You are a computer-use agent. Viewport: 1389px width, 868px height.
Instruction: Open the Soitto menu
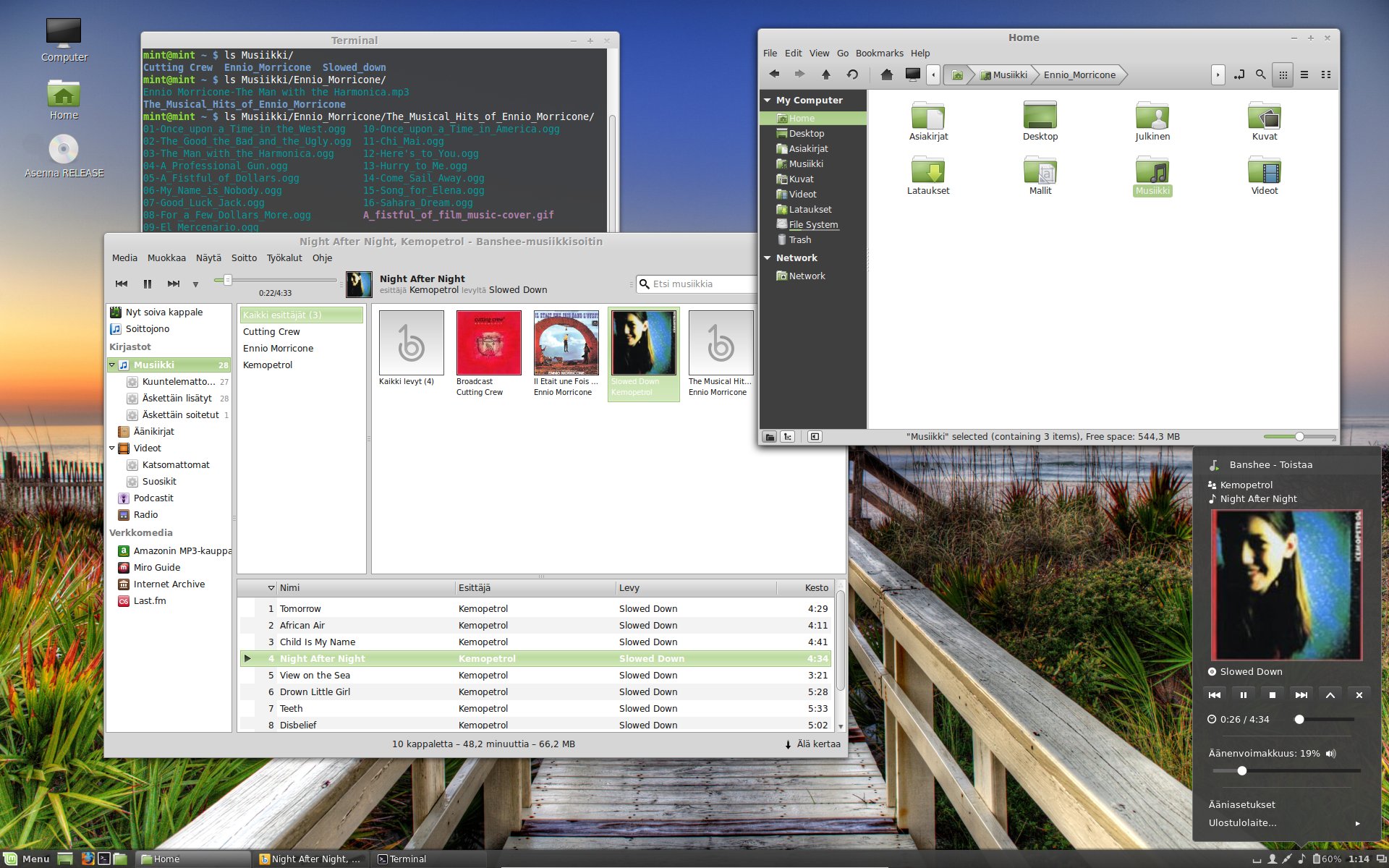pyautogui.click(x=244, y=258)
